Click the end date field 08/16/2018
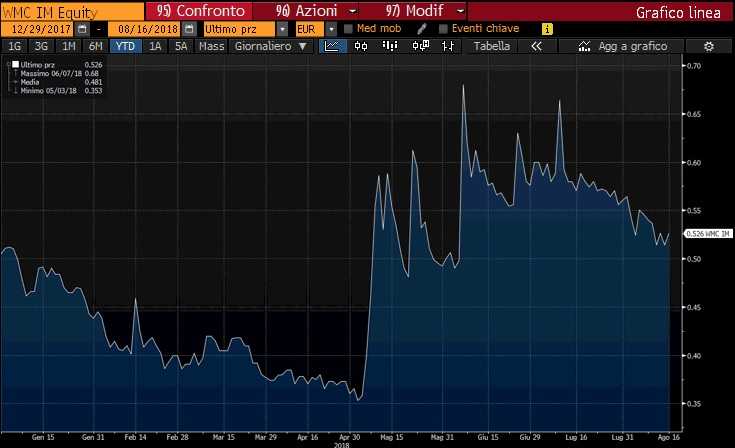The height and width of the screenshot is (448, 735). (x=144, y=29)
